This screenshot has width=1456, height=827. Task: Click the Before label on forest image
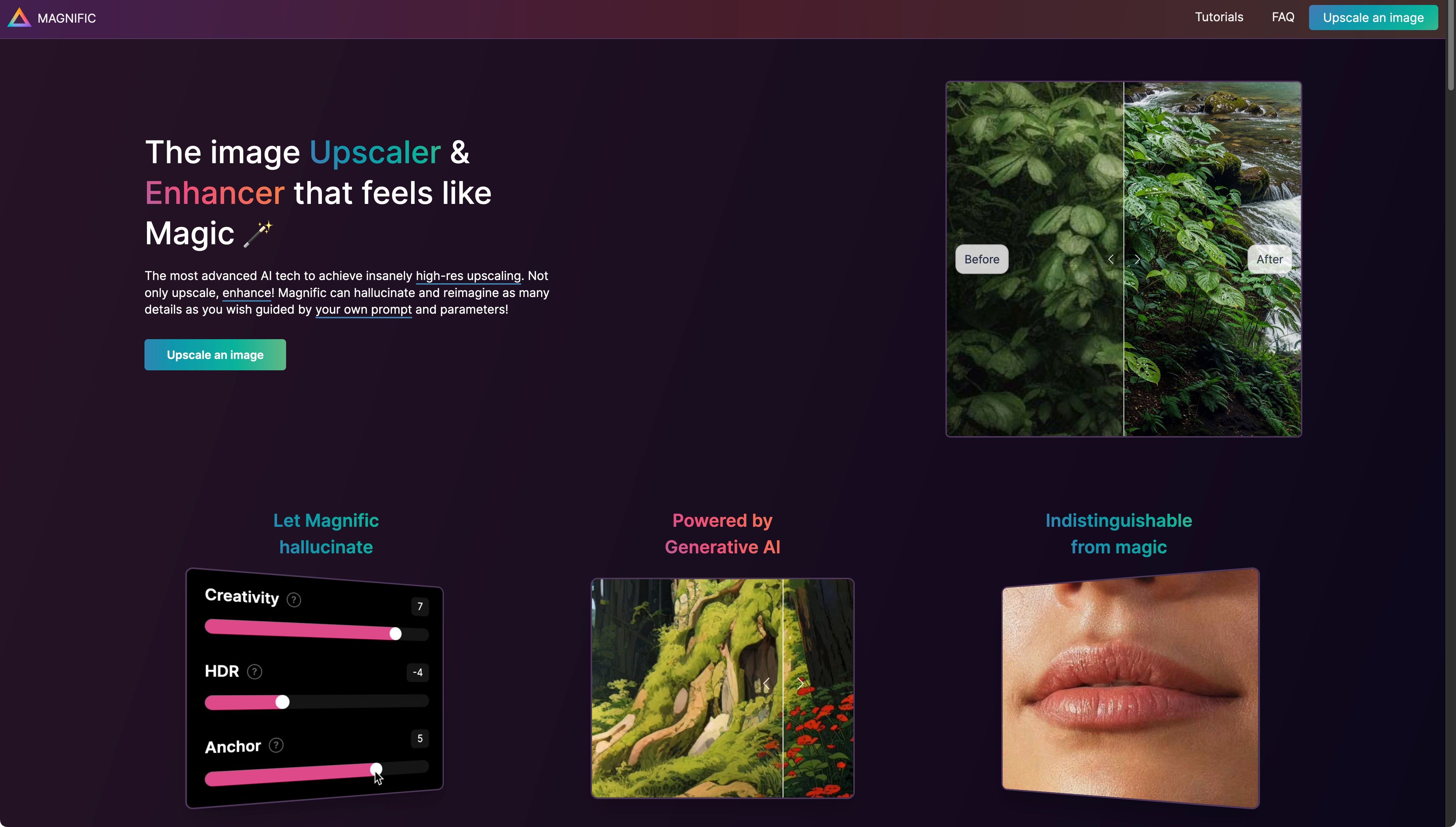(x=982, y=259)
